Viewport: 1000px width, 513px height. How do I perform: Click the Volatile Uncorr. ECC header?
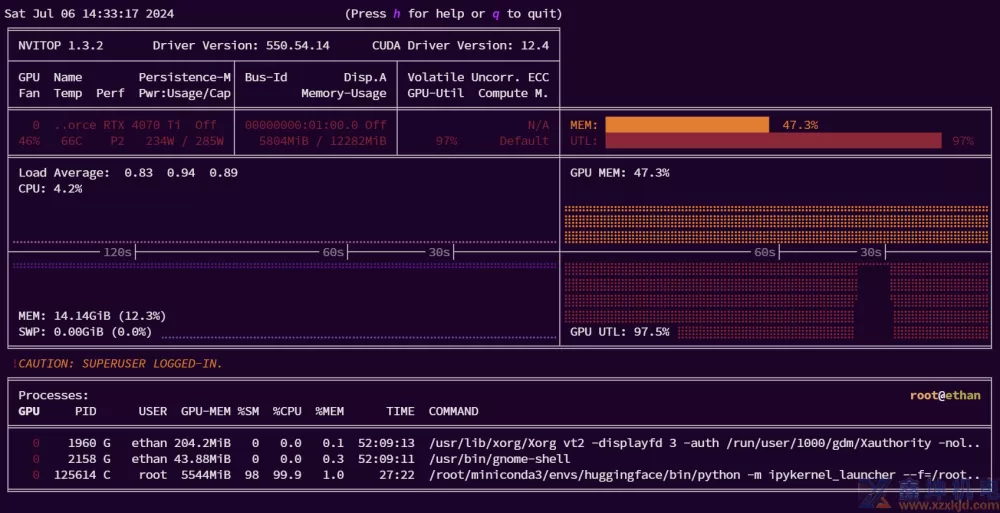point(478,77)
